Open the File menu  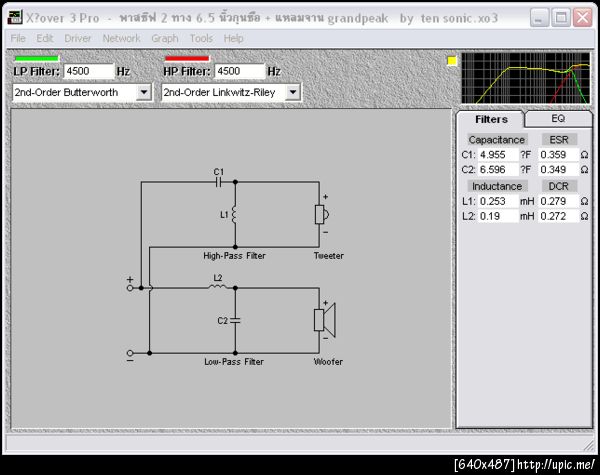tap(18, 38)
